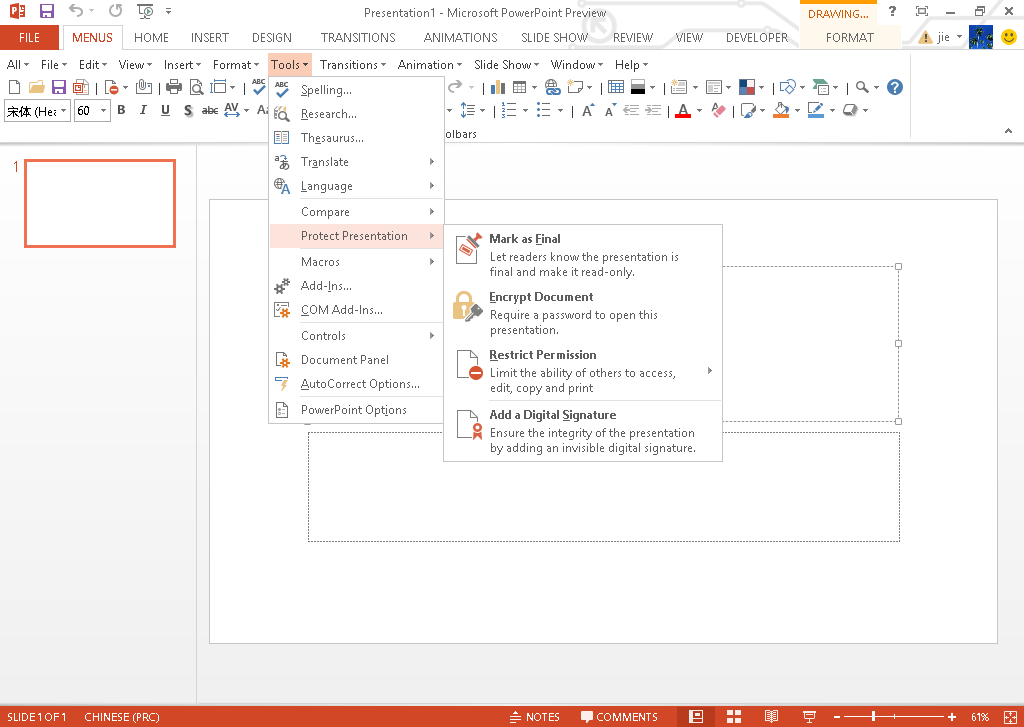Toggle the Comments pane in status bar
This screenshot has height=727, width=1024.
[619, 717]
